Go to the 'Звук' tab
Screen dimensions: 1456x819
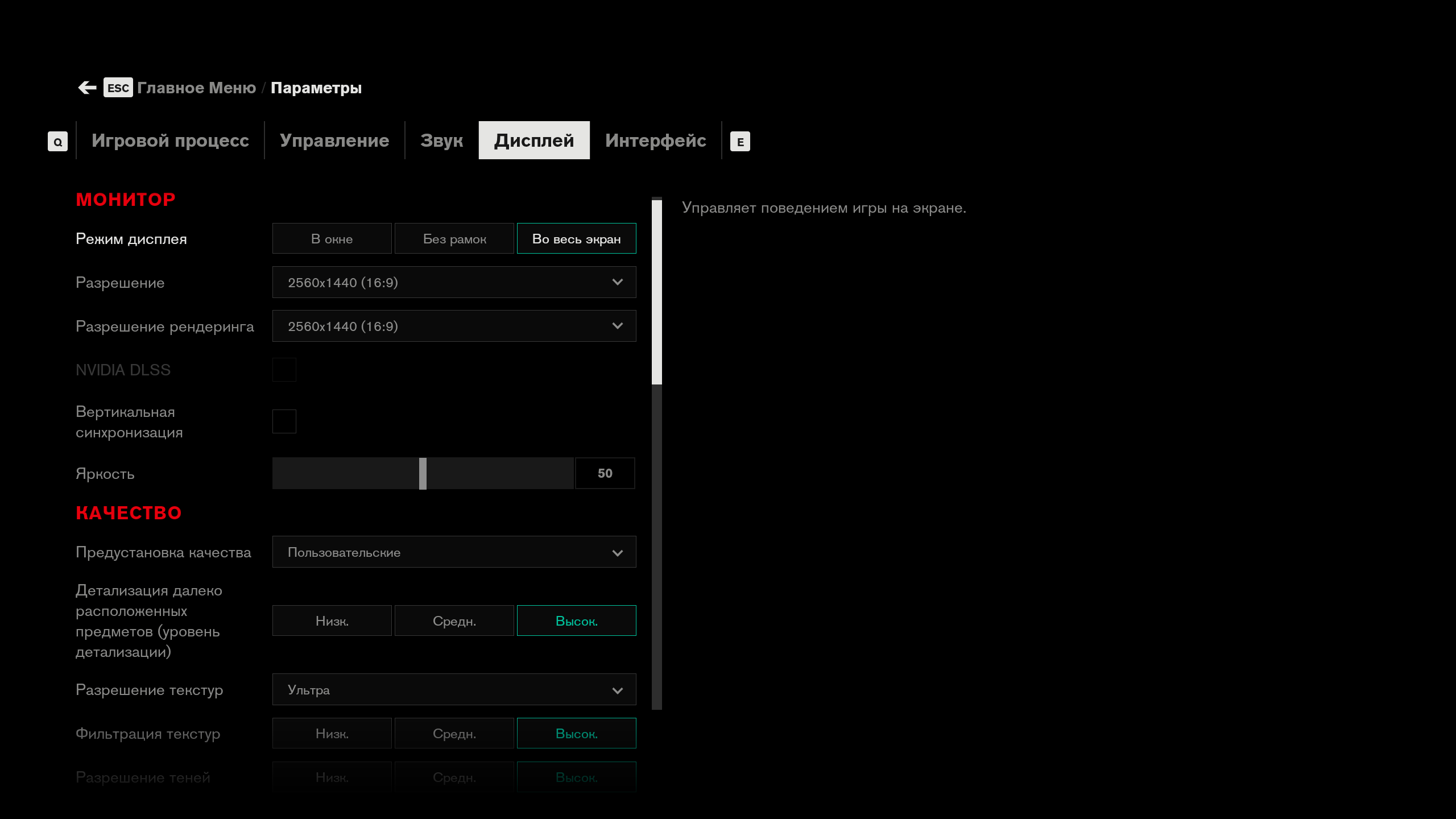click(x=441, y=140)
